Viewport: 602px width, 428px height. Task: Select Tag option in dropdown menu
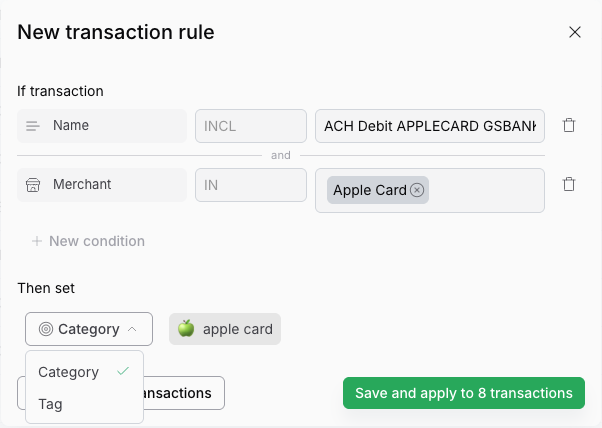click(50, 404)
